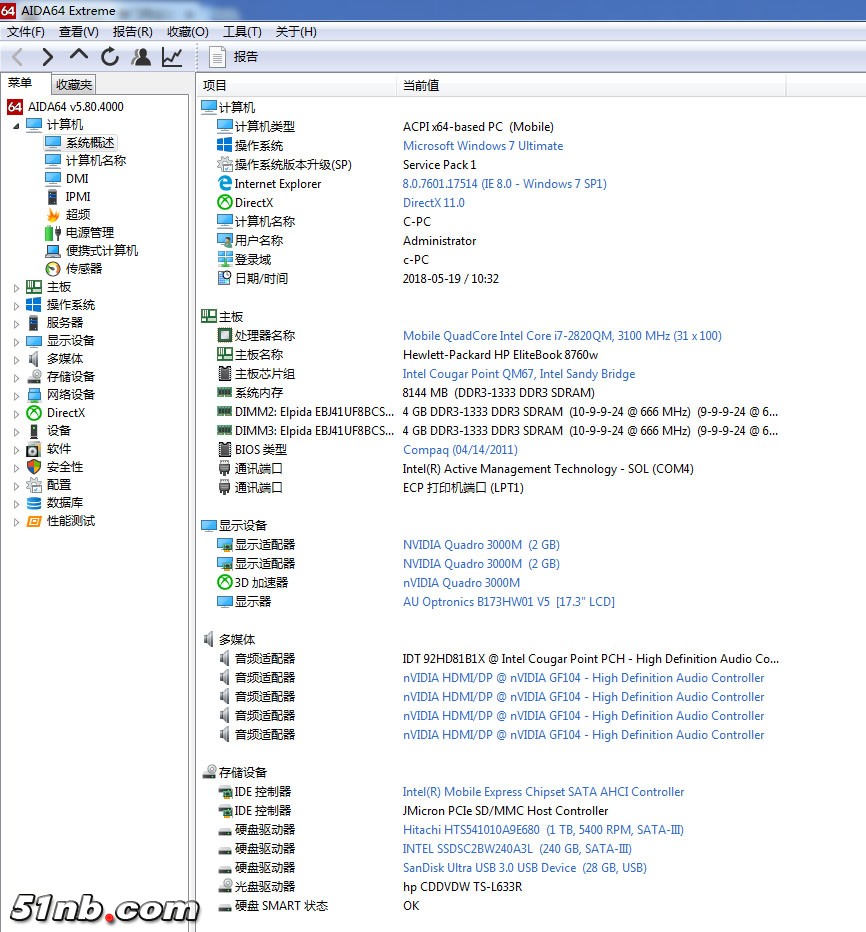Viewport: 866px width, 932px height.
Task: Click the graph chart toolbar icon
Action: pos(172,57)
